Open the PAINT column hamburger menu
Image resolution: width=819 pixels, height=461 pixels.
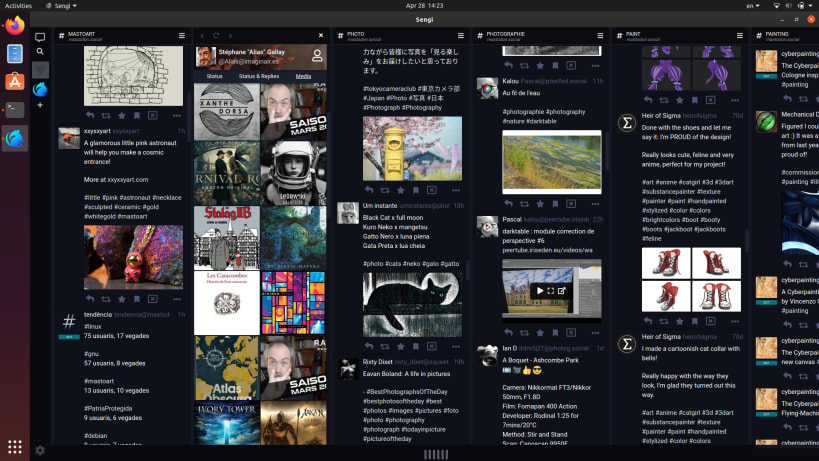pos(740,36)
